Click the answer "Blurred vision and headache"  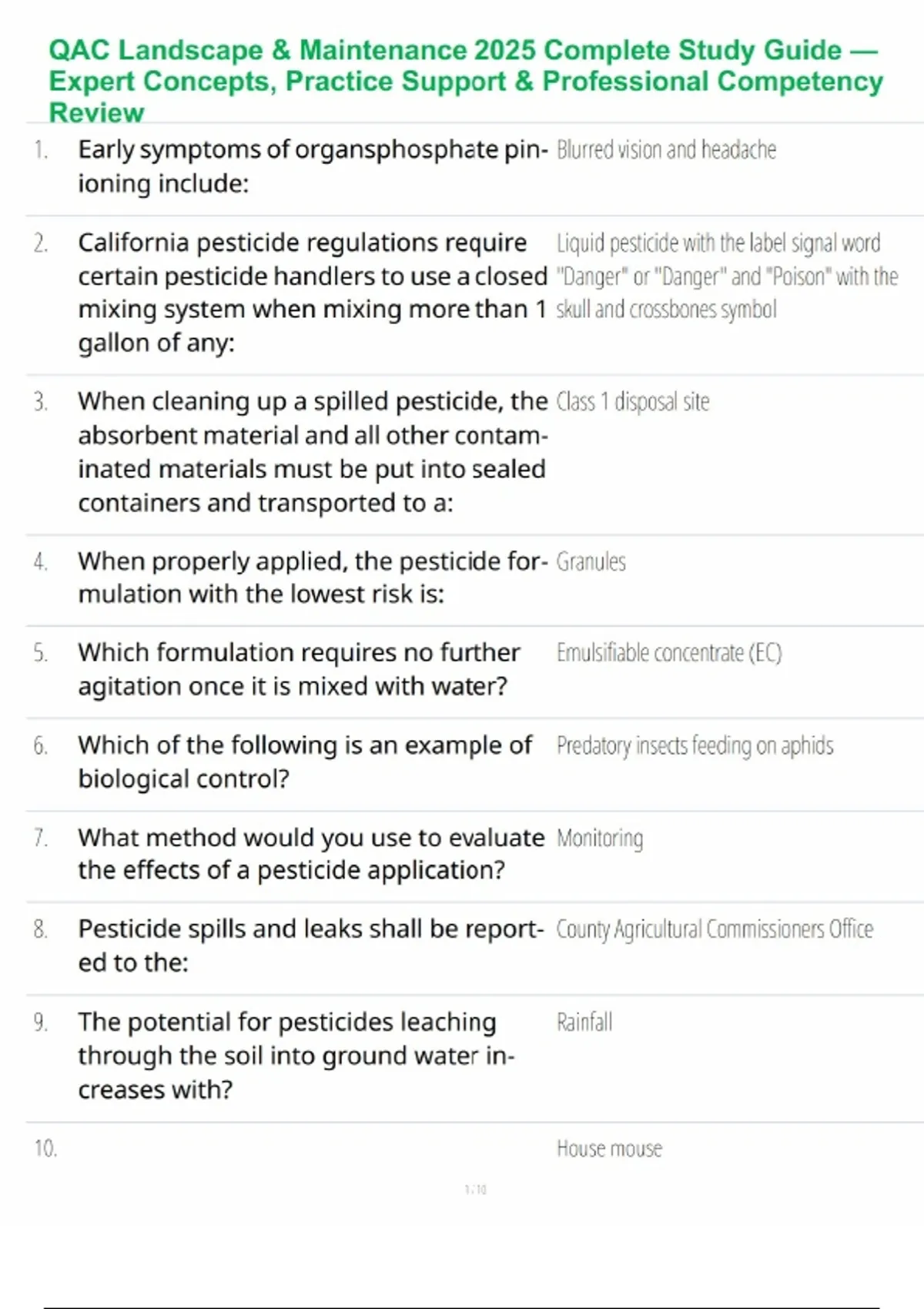click(666, 149)
